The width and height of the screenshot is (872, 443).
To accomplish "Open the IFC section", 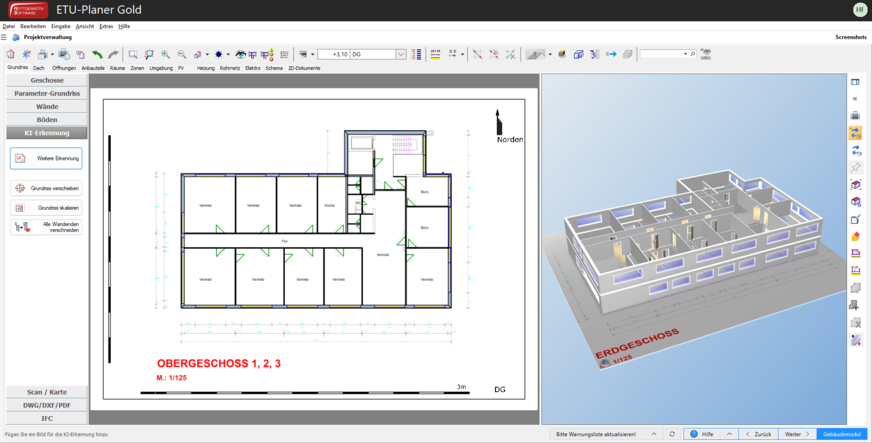I will [47, 418].
